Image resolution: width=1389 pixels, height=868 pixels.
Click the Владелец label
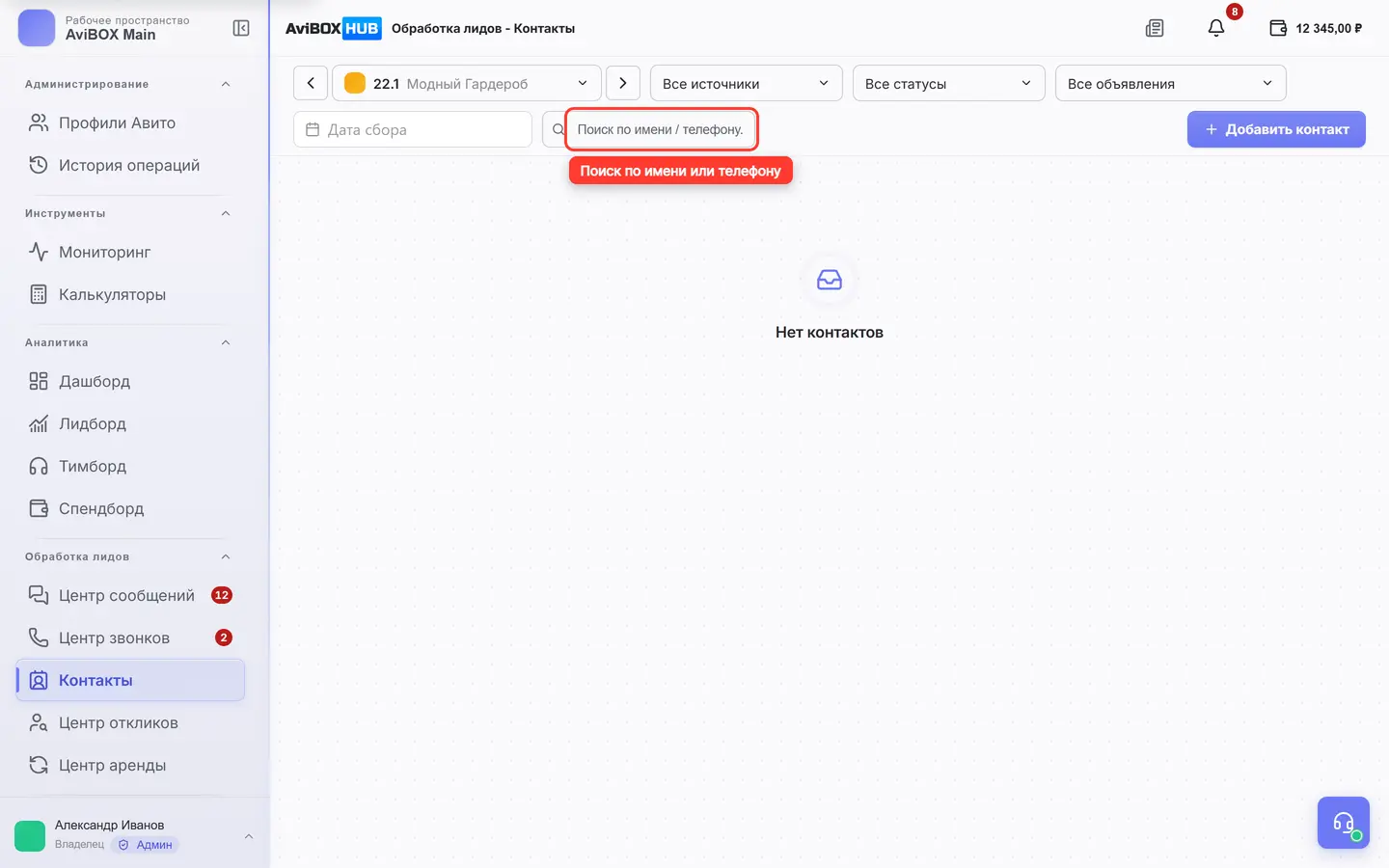click(79, 845)
